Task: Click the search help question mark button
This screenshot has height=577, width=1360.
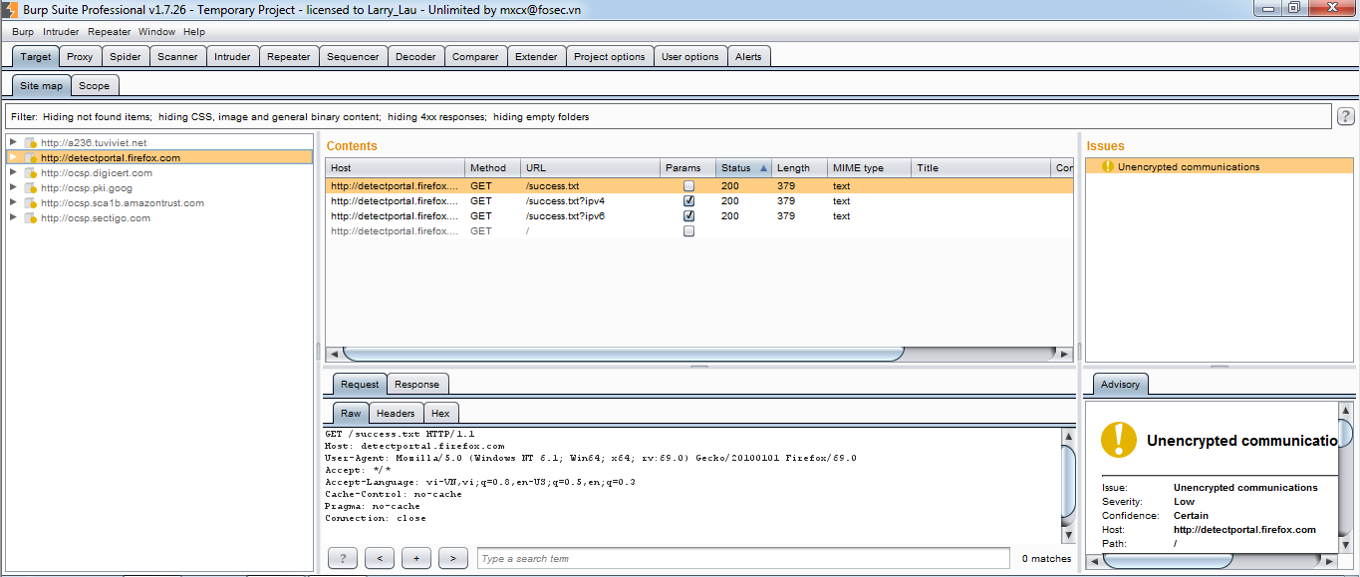Action: pyautogui.click(x=343, y=558)
